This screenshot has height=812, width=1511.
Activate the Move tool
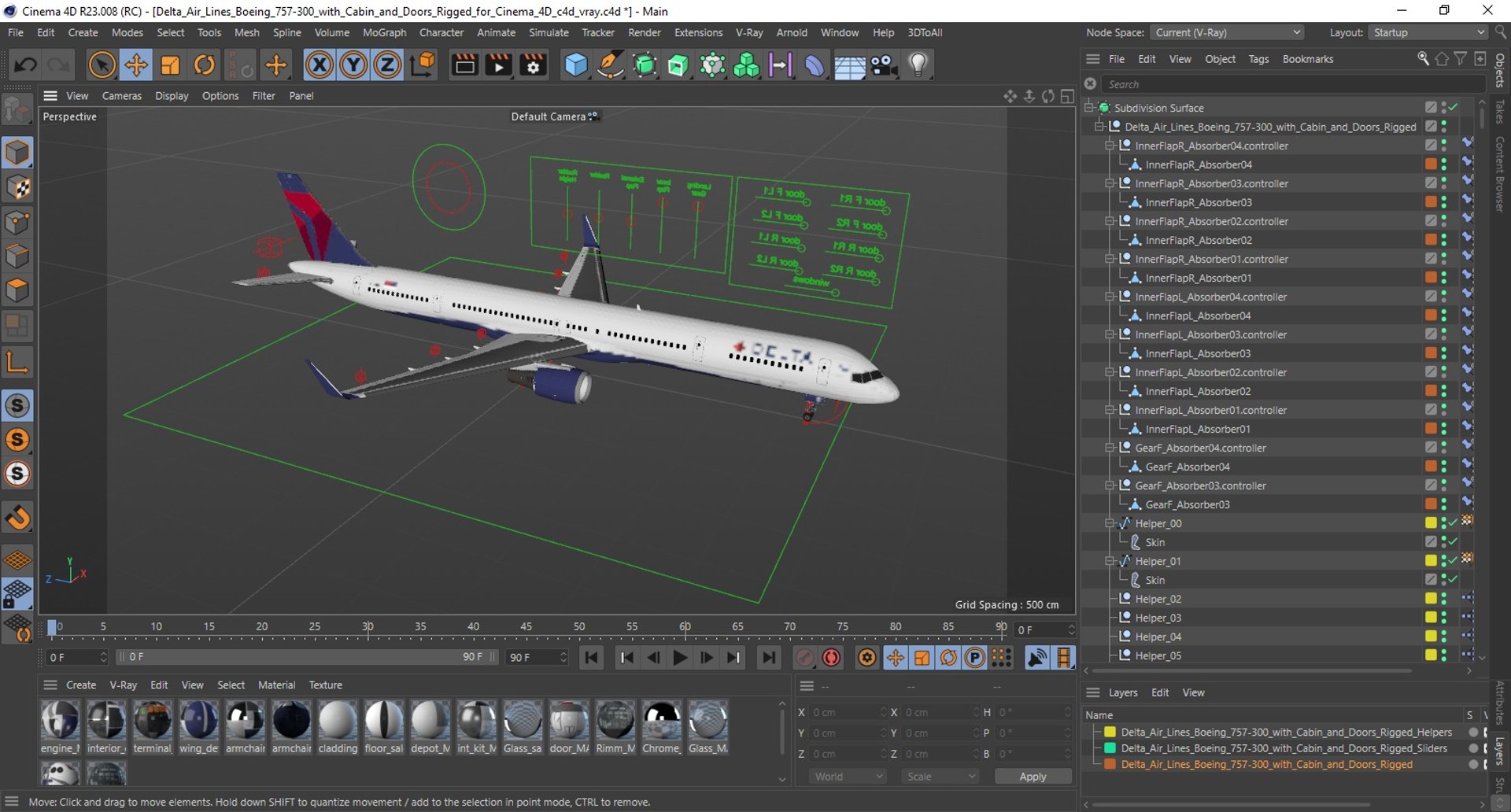(x=136, y=65)
